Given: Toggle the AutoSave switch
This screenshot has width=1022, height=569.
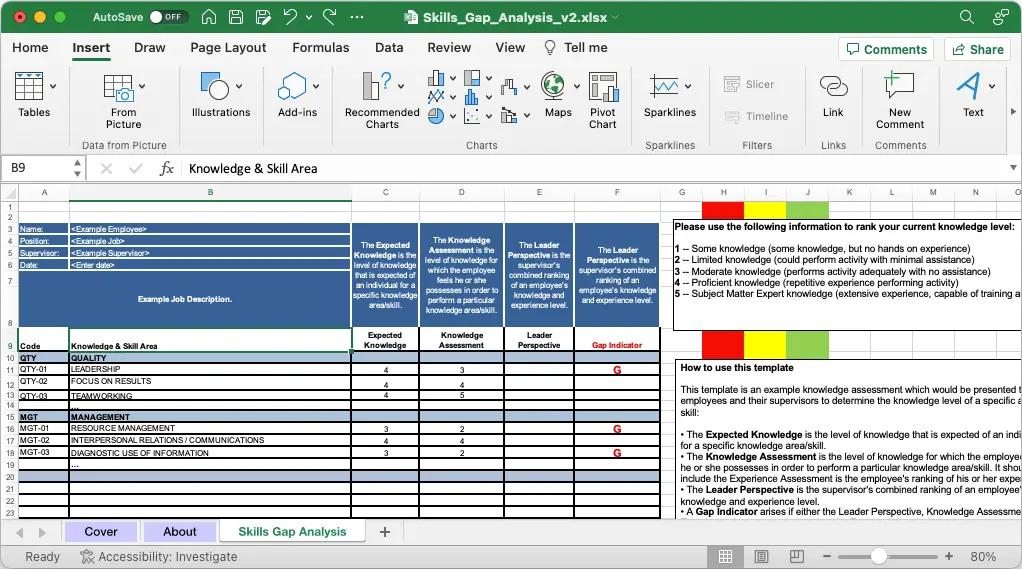Looking at the screenshot, I should click(x=168, y=17).
